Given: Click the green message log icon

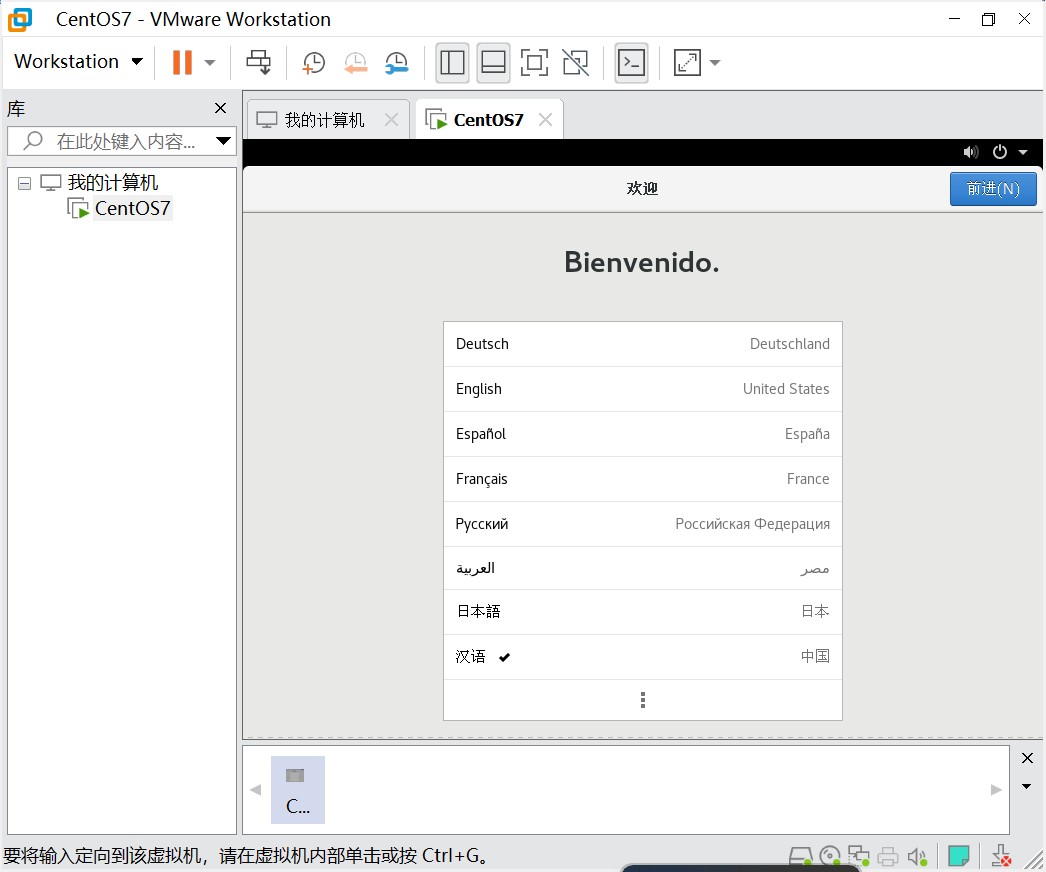Looking at the screenshot, I should (959, 856).
